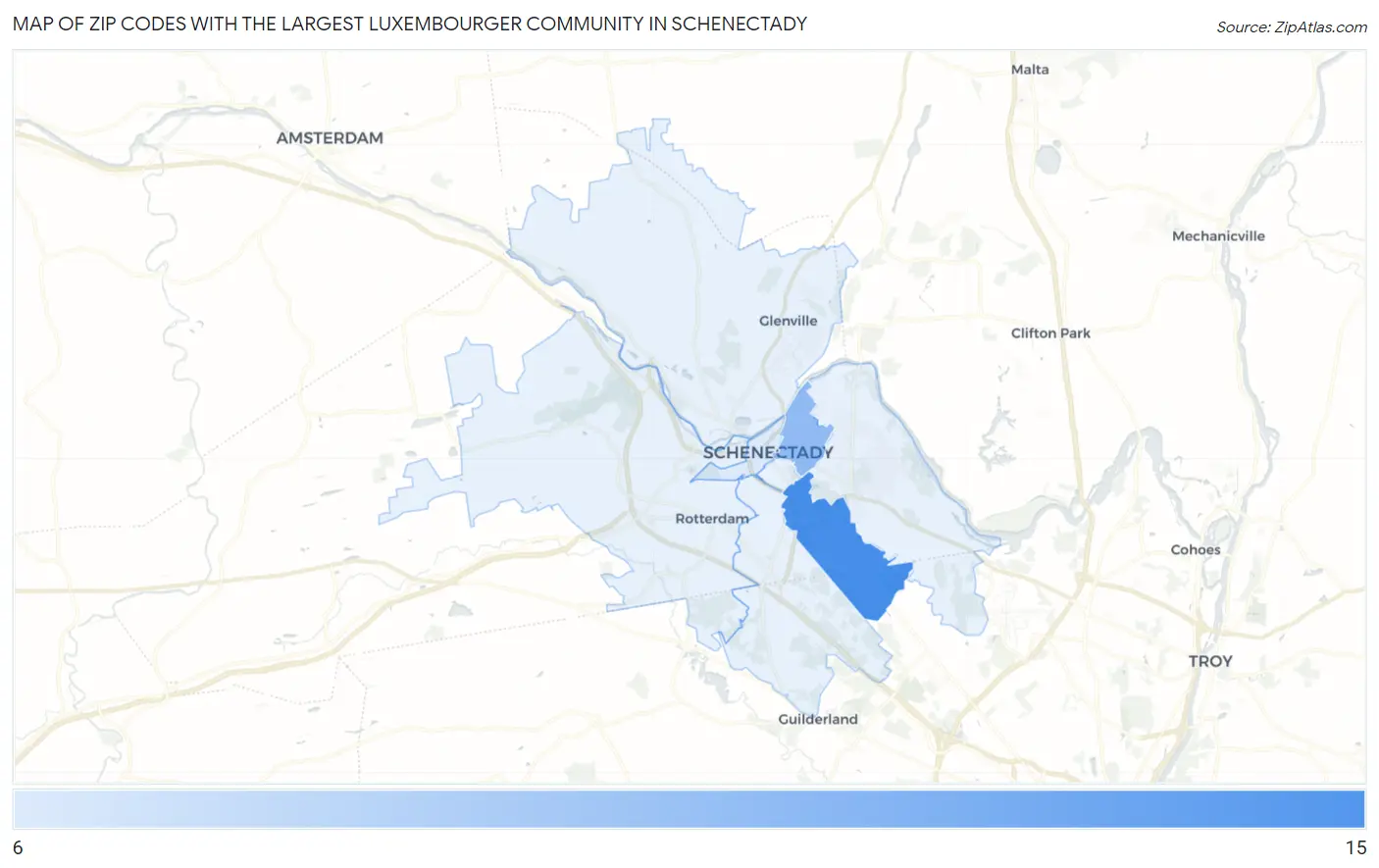Click the Mechanicville label
The width and height of the screenshot is (1379, 868).
coord(1218,235)
